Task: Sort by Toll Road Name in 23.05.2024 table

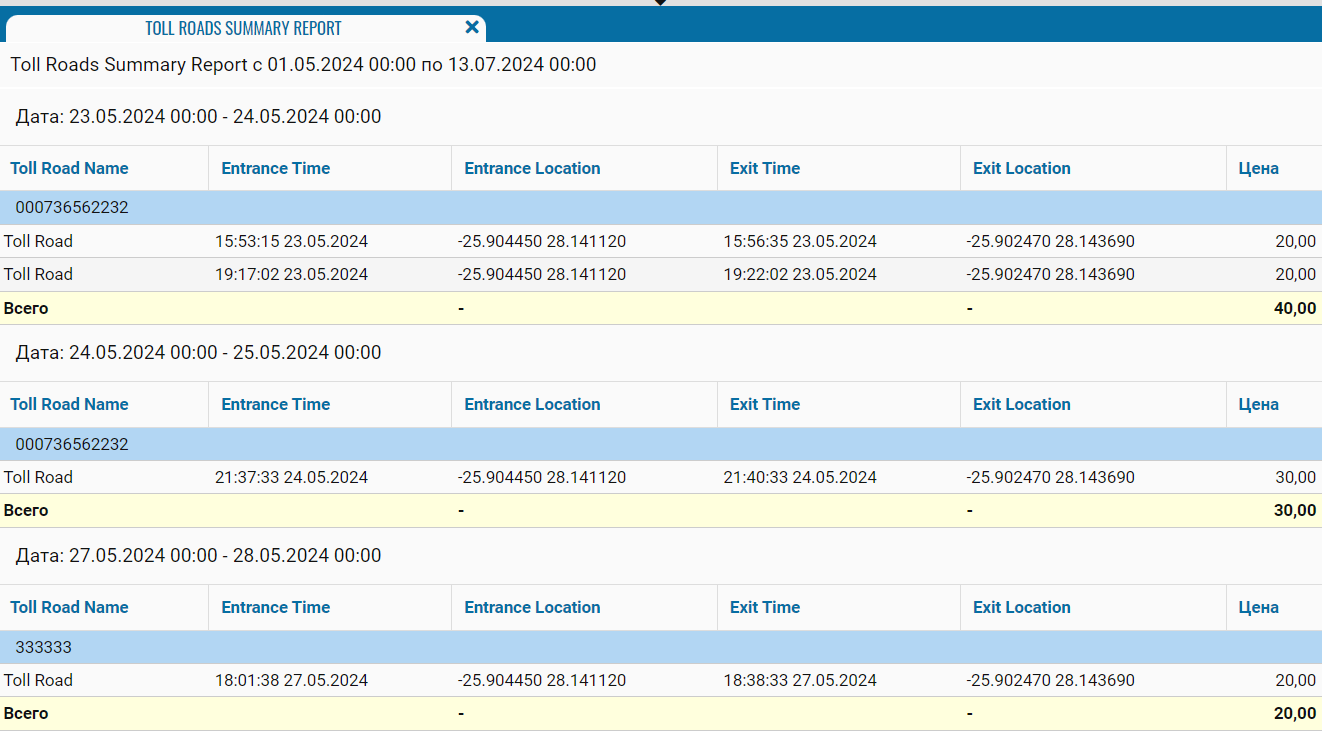Action: [70, 168]
